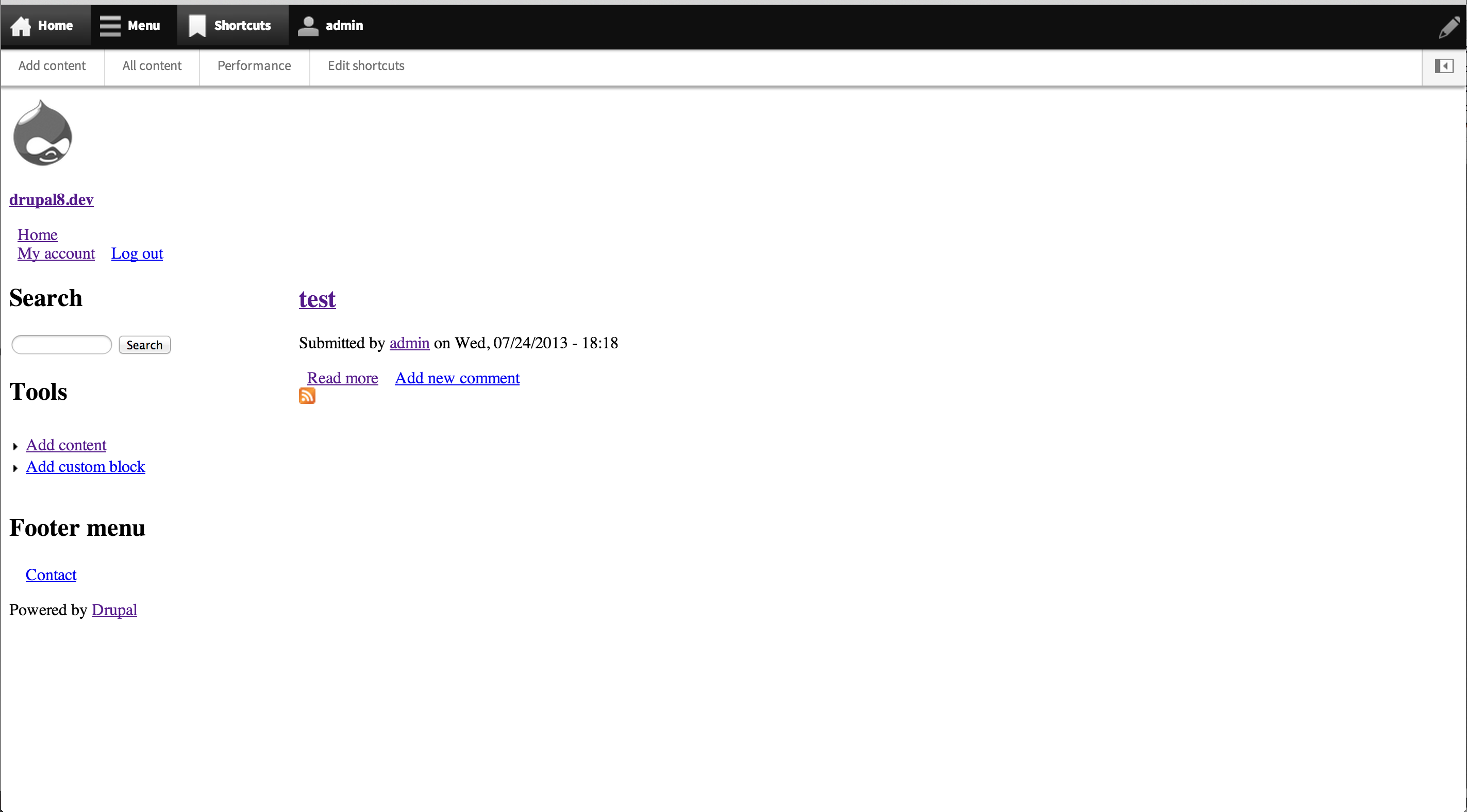Click the Add new comment link
Image resolution: width=1467 pixels, height=812 pixels.
pos(457,378)
